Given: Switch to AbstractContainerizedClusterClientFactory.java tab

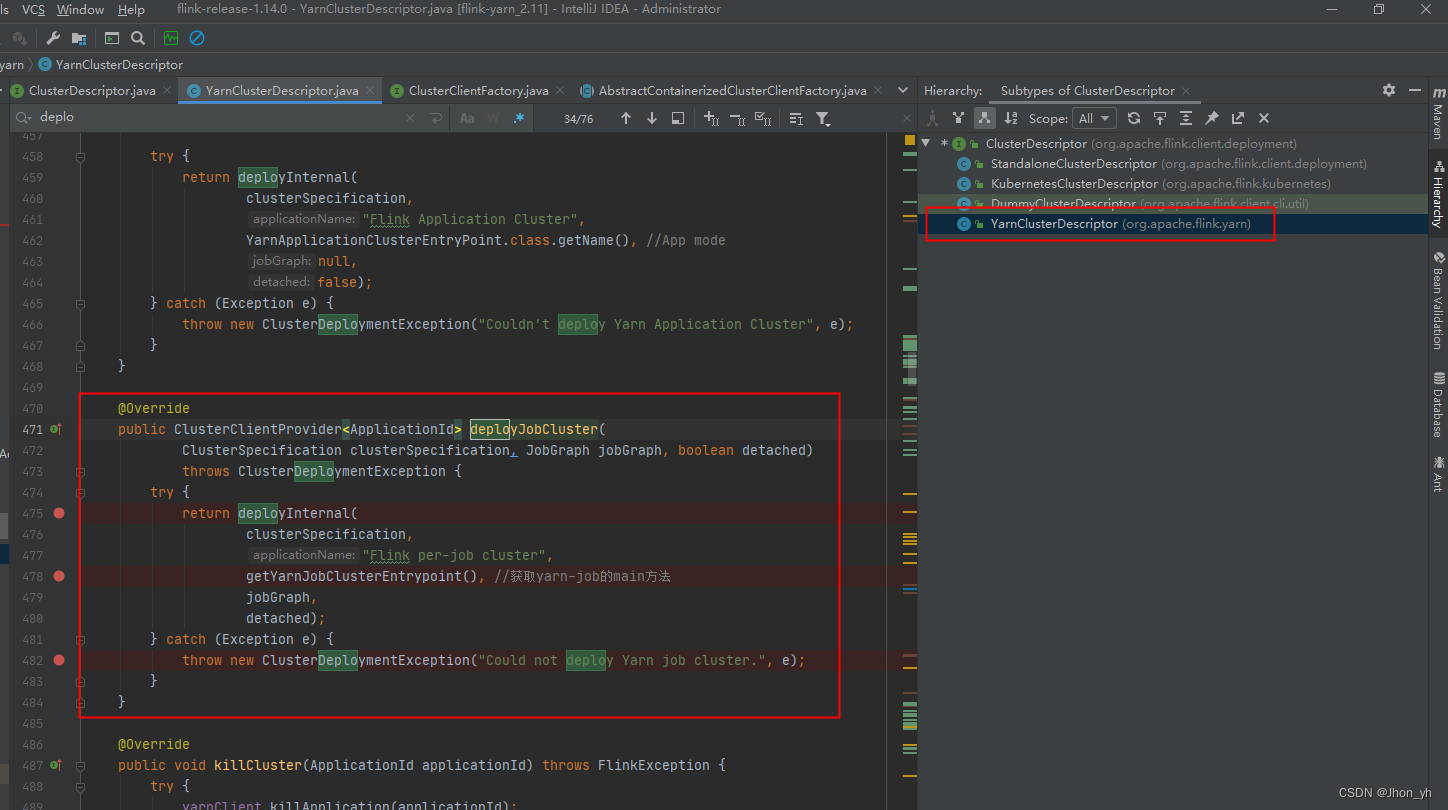Looking at the screenshot, I should coord(732,90).
